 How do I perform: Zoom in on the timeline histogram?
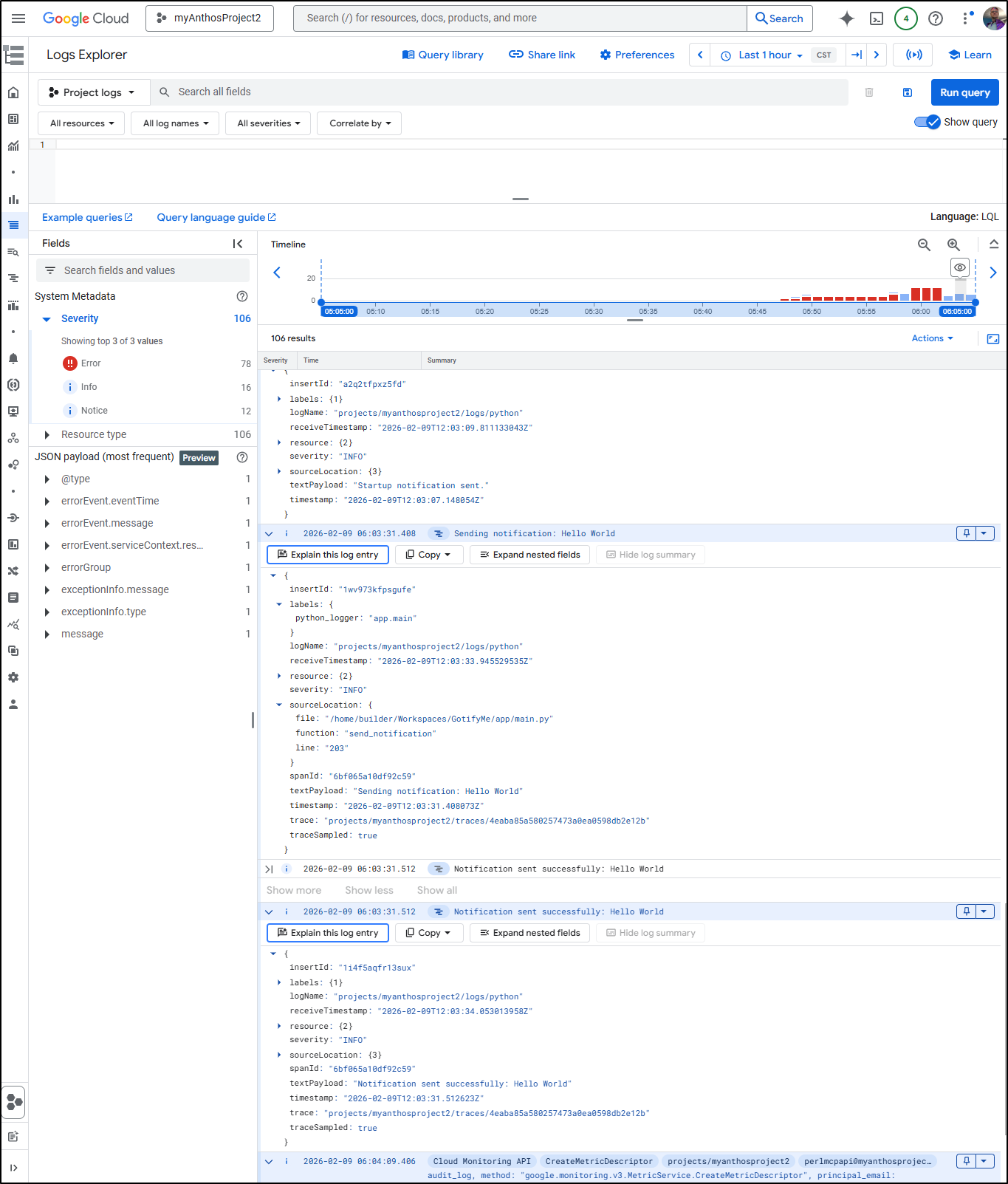click(953, 244)
